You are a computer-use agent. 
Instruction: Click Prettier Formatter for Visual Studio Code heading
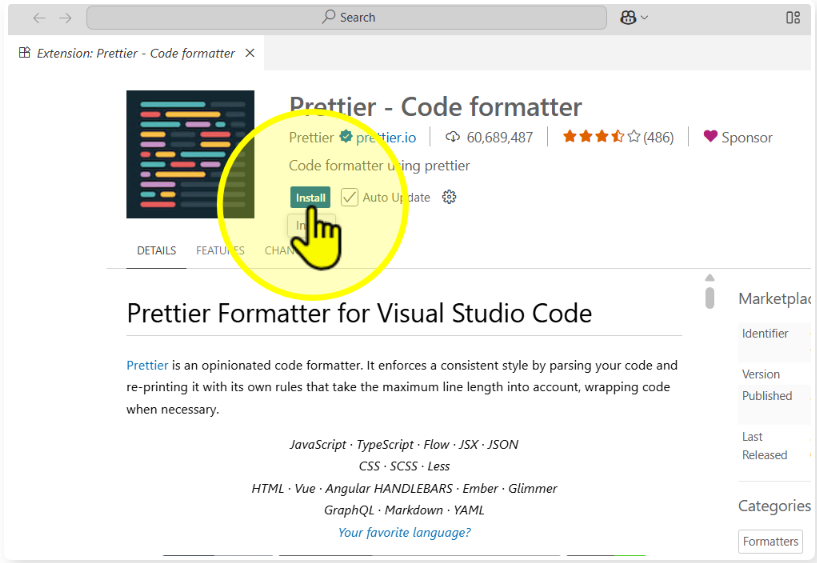coord(360,314)
